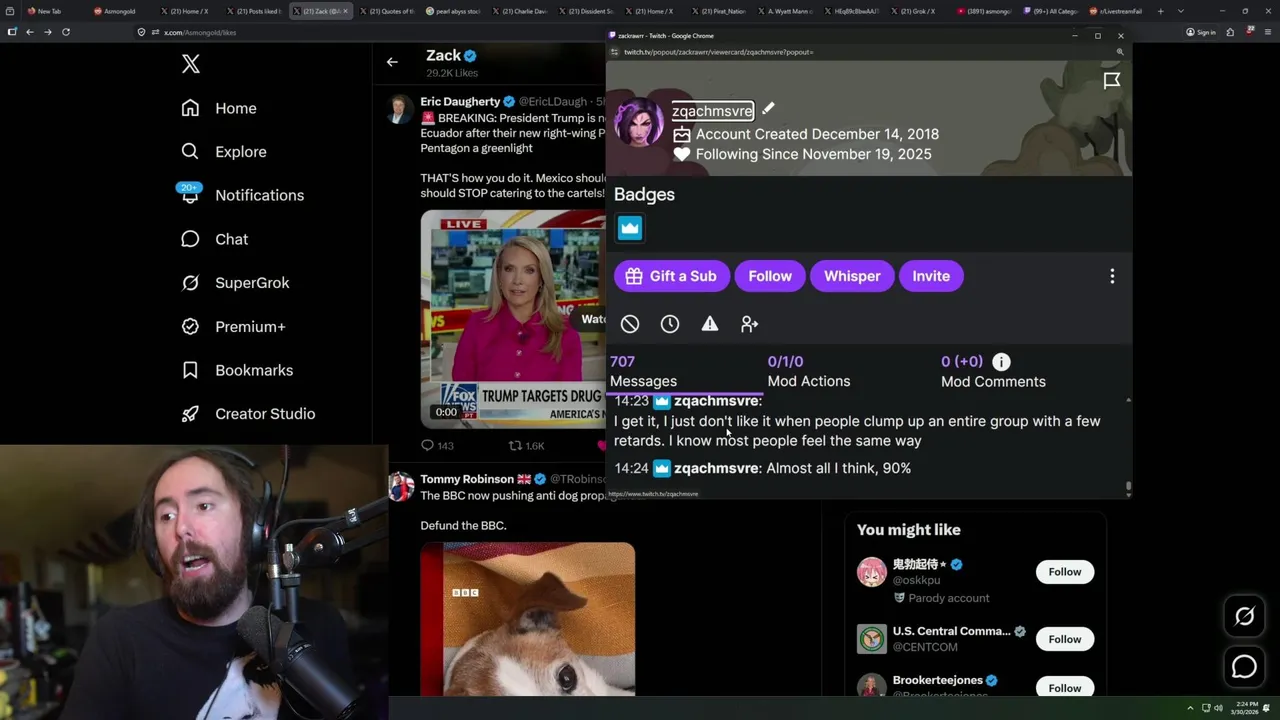This screenshot has height=720, width=1280.
Task: Click browser back navigation arrow
Action: coord(30,32)
